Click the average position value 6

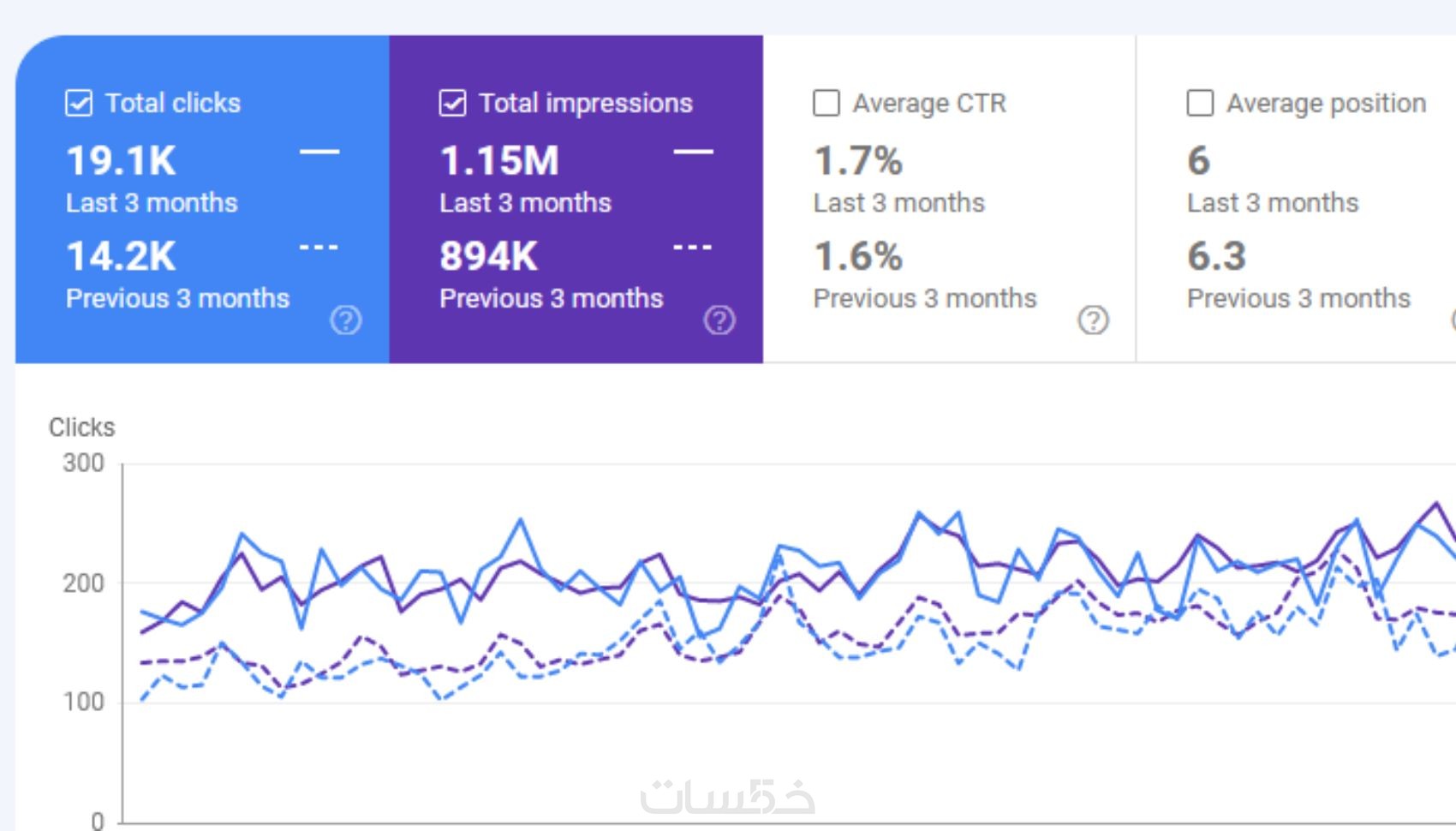(x=1199, y=161)
